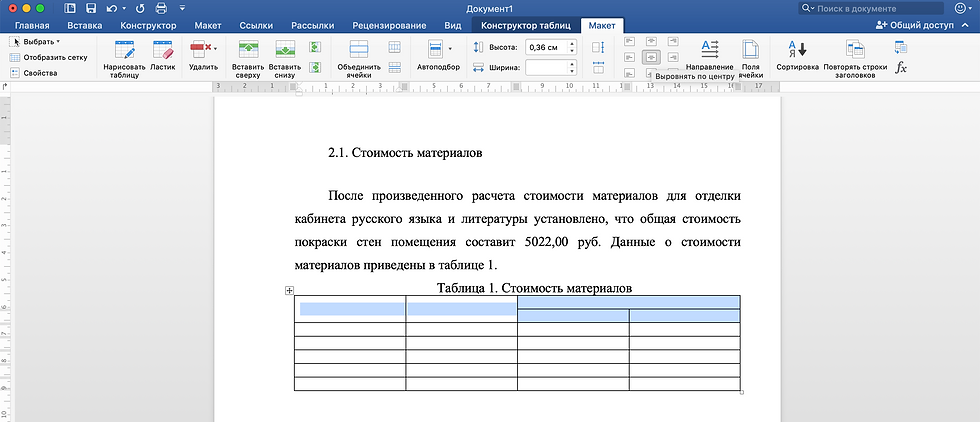Click the caption 'Таблица 1. Стоимость материалов'
Viewport: 980px width, 422px height.
534,288
